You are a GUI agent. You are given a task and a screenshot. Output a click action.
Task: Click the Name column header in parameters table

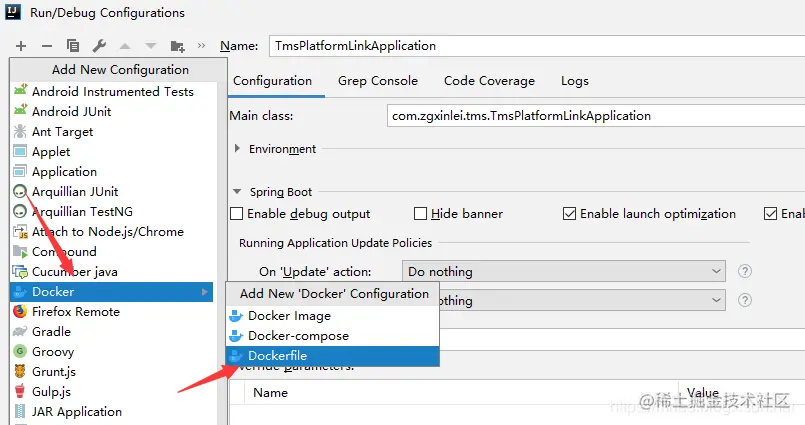(x=271, y=393)
